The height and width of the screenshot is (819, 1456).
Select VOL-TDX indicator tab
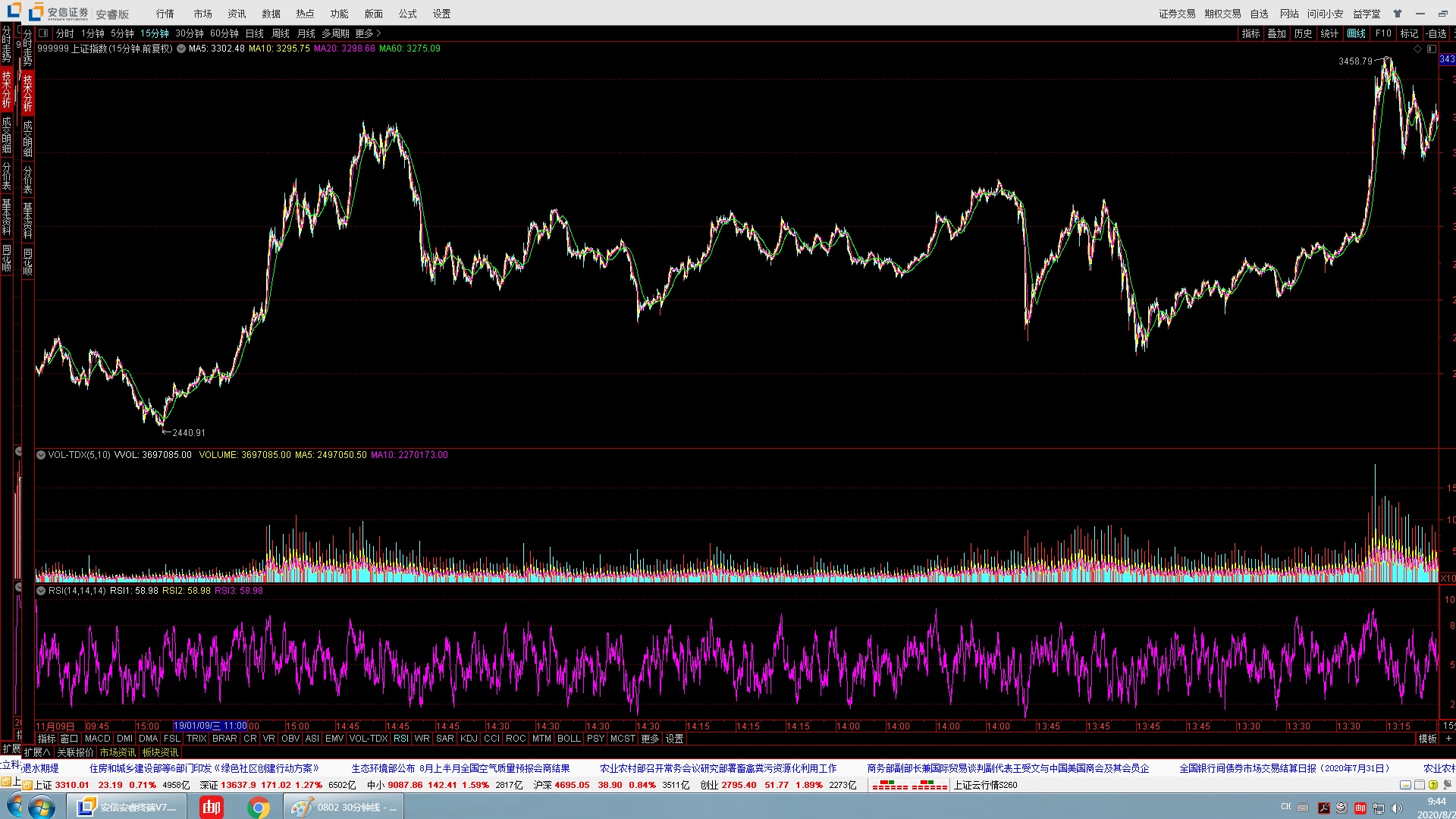coord(369,739)
